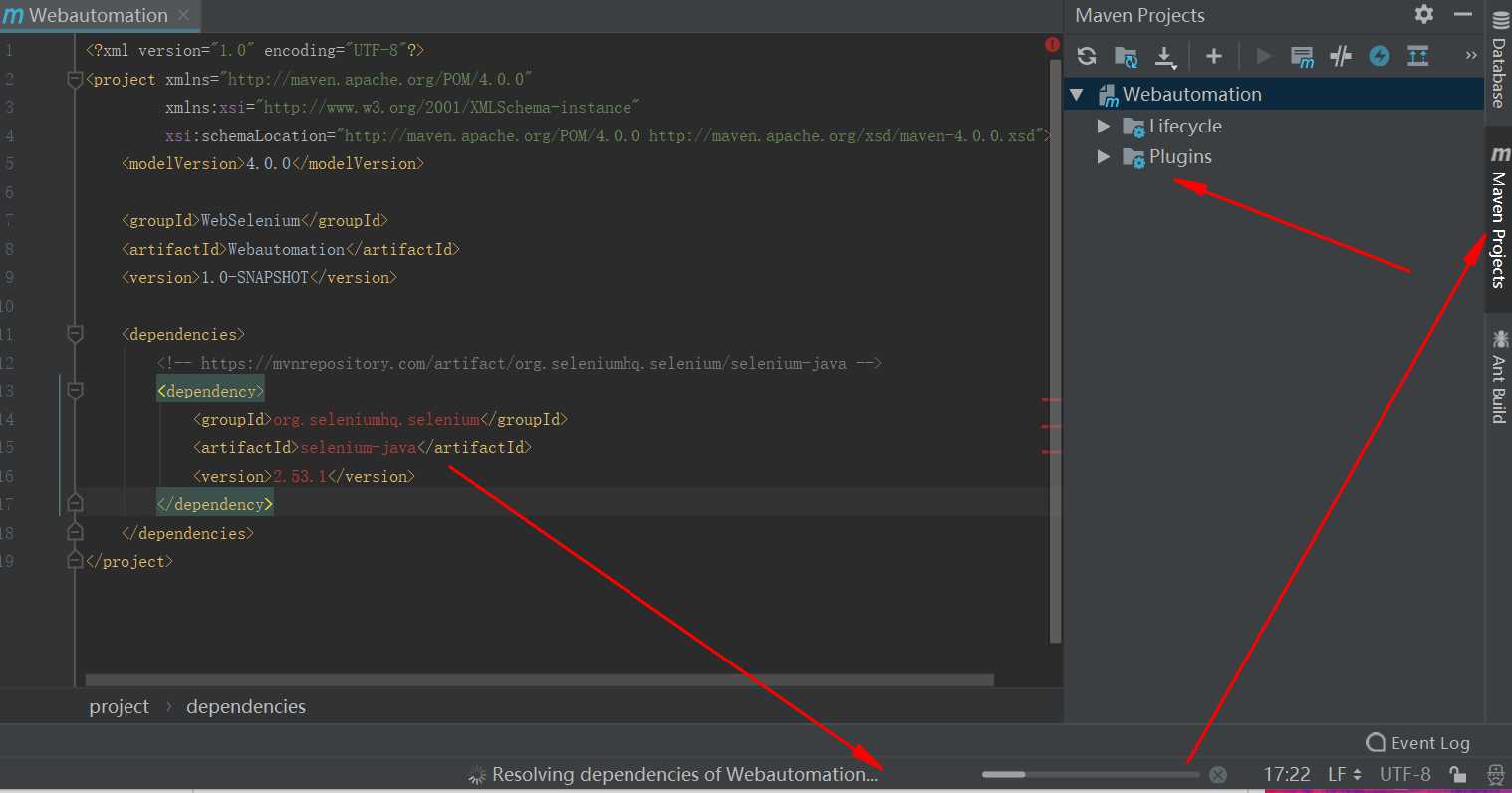1512x793 pixels.
Task: Toggle Maven offline mode
Action: [1341, 56]
